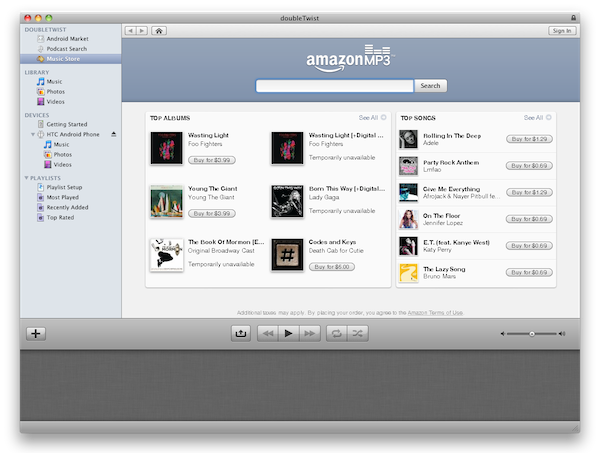Click the Library Music note icon

(x=41, y=81)
